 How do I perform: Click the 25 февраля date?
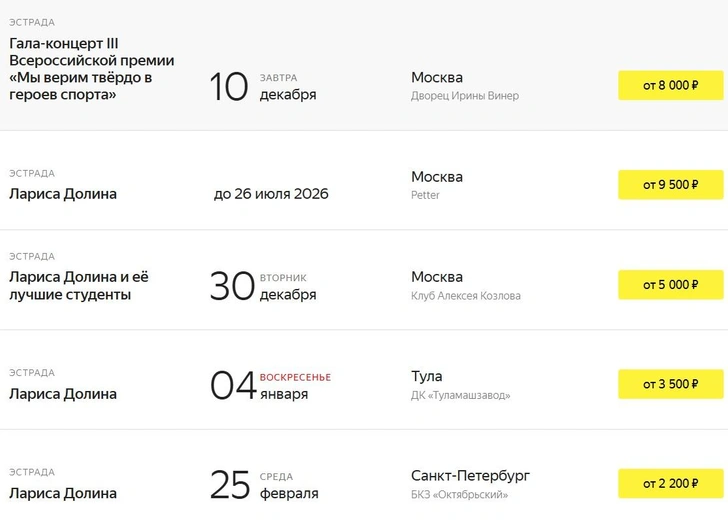click(264, 485)
